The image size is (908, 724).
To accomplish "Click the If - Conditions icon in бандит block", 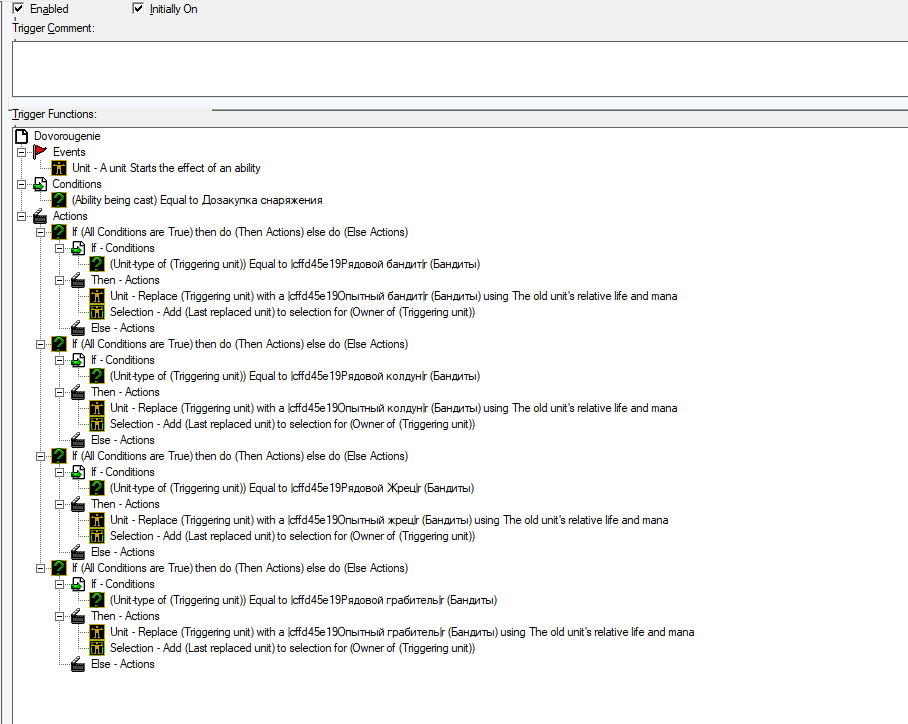I will 78,248.
